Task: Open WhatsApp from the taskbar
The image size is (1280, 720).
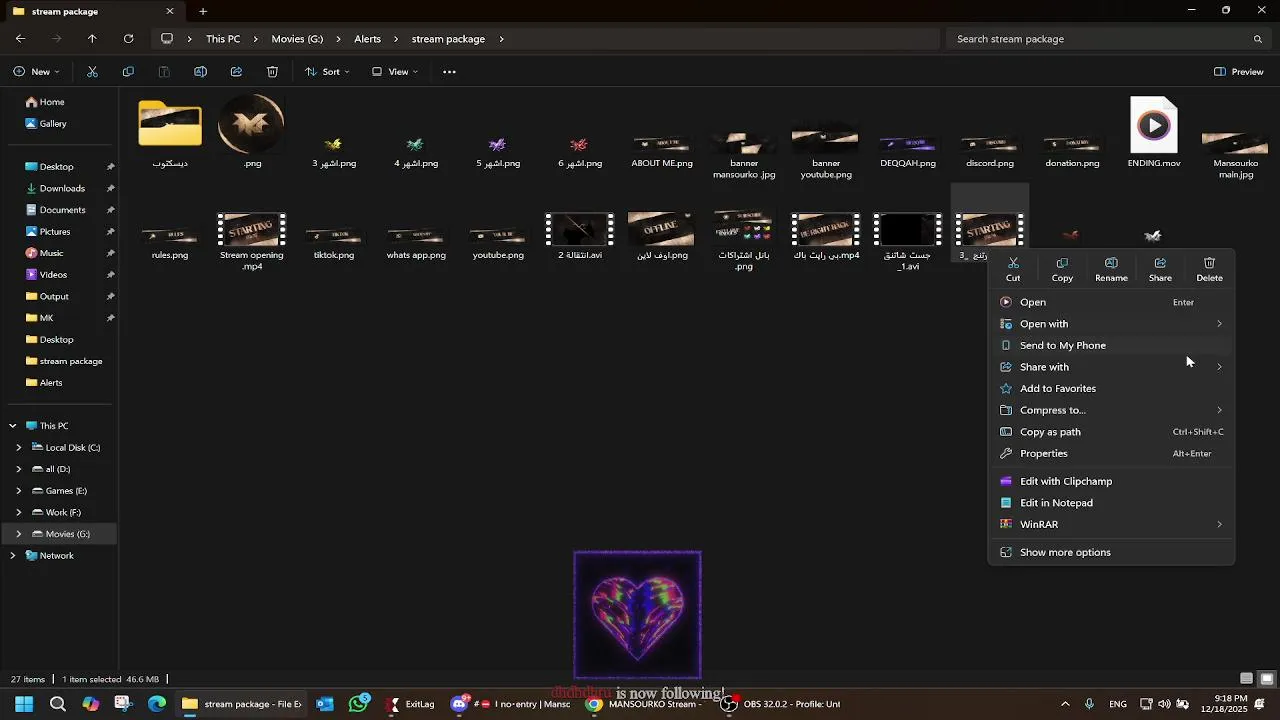Action: point(359,704)
